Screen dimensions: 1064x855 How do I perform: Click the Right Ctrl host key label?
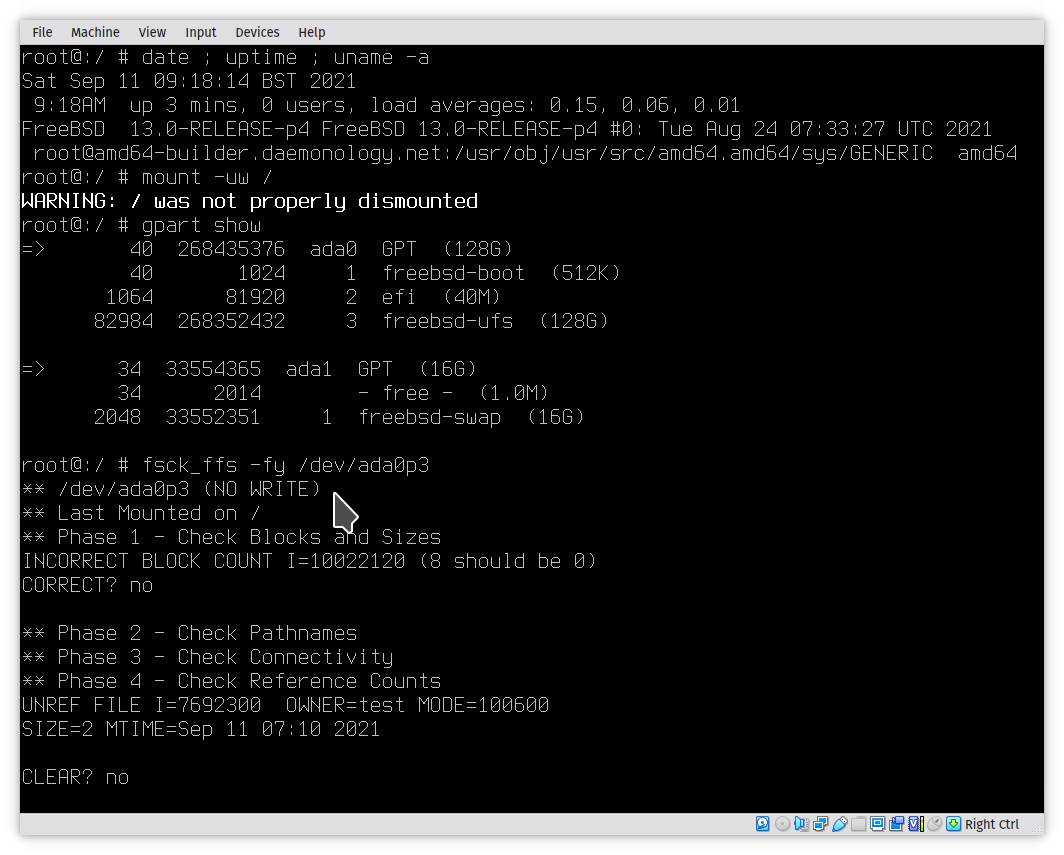click(992, 824)
